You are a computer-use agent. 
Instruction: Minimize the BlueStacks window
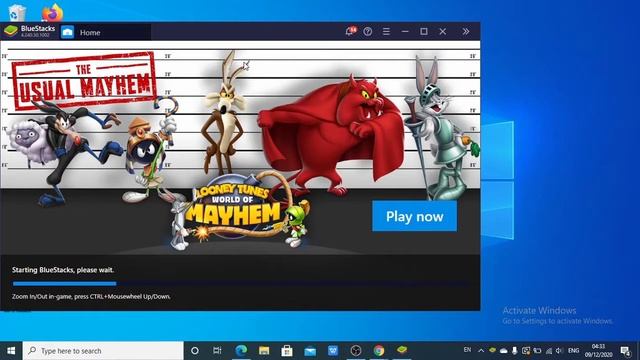click(405, 31)
